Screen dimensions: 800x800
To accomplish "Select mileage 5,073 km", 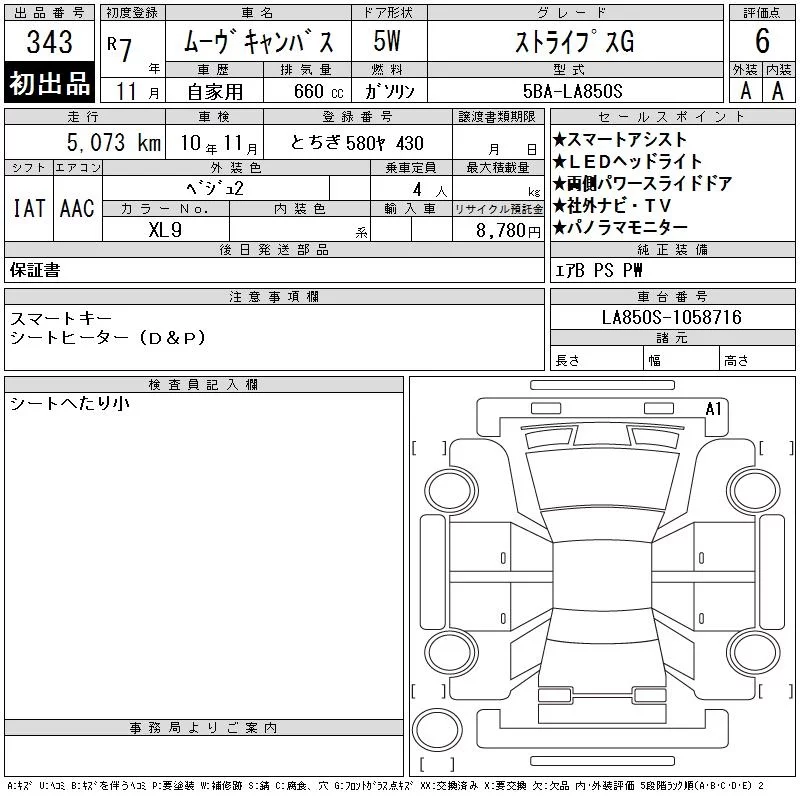I will pos(114,143).
